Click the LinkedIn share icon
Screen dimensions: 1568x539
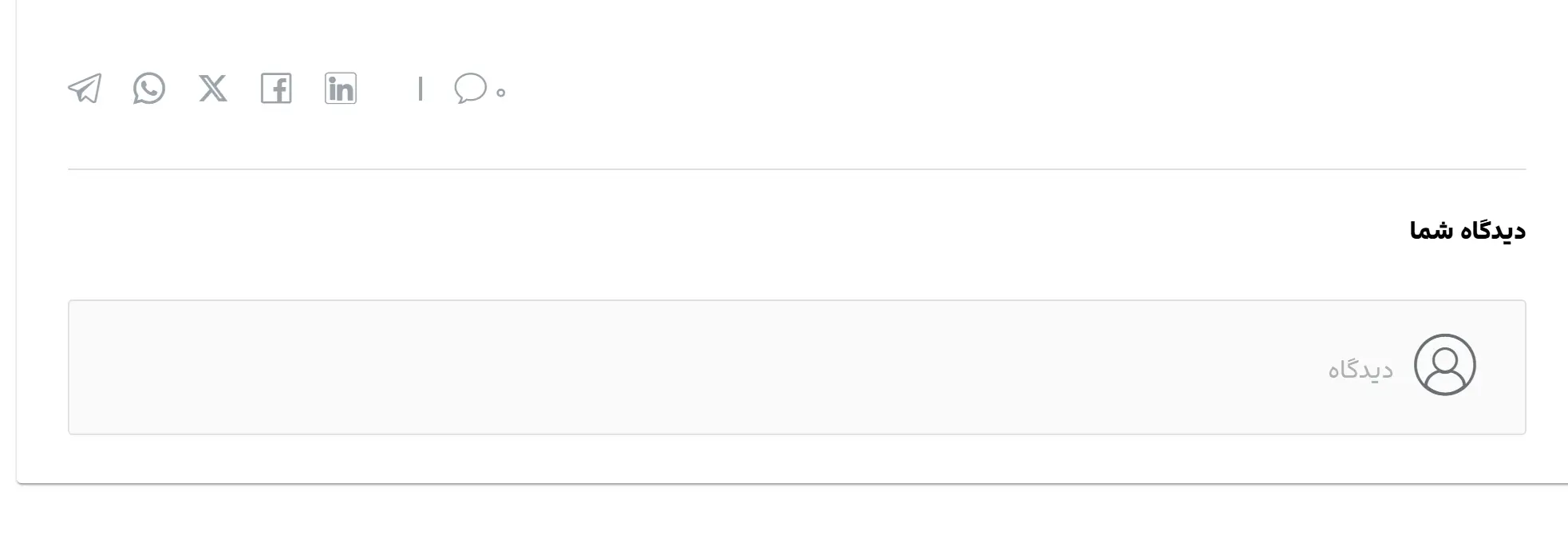click(341, 89)
